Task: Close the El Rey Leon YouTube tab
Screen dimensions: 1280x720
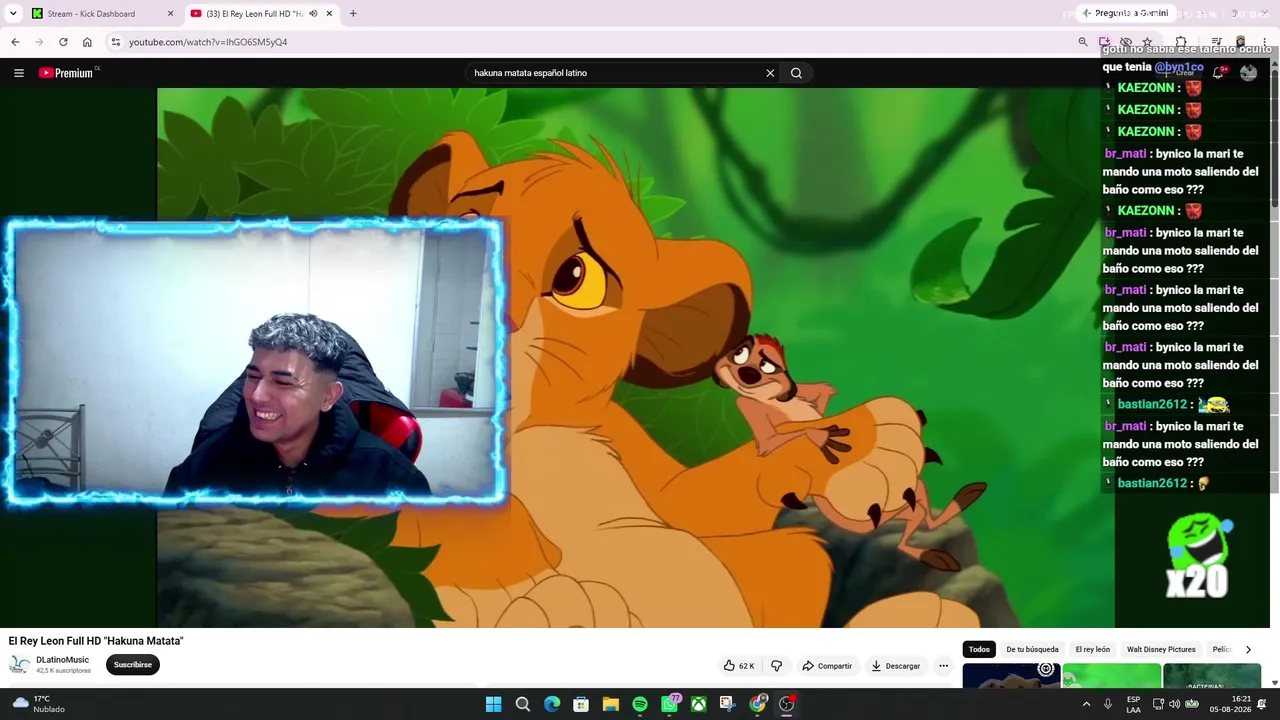Action: (329, 14)
